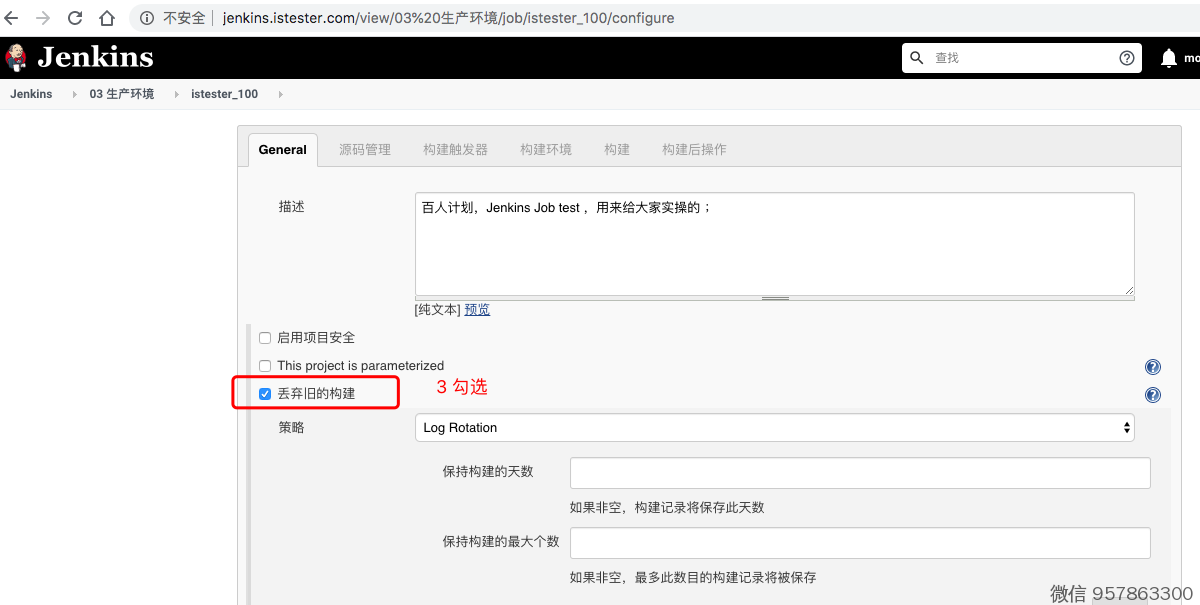Click the browser home icon
The height and width of the screenshot is (605, 1200).
(x=107, y=18)
